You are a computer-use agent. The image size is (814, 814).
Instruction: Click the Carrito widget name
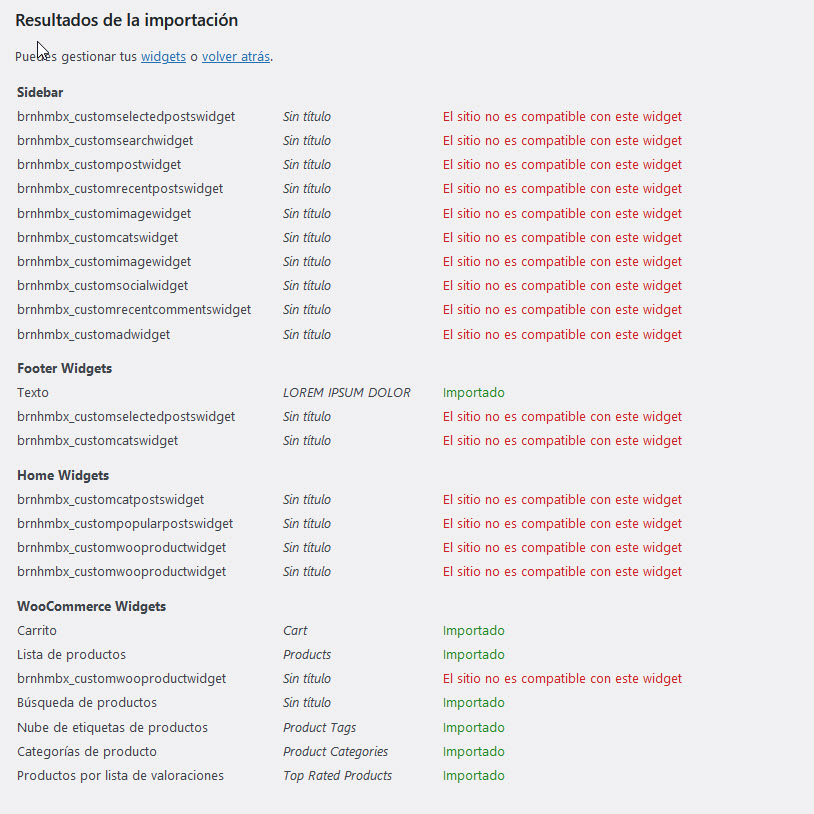(x=37, y=631)
